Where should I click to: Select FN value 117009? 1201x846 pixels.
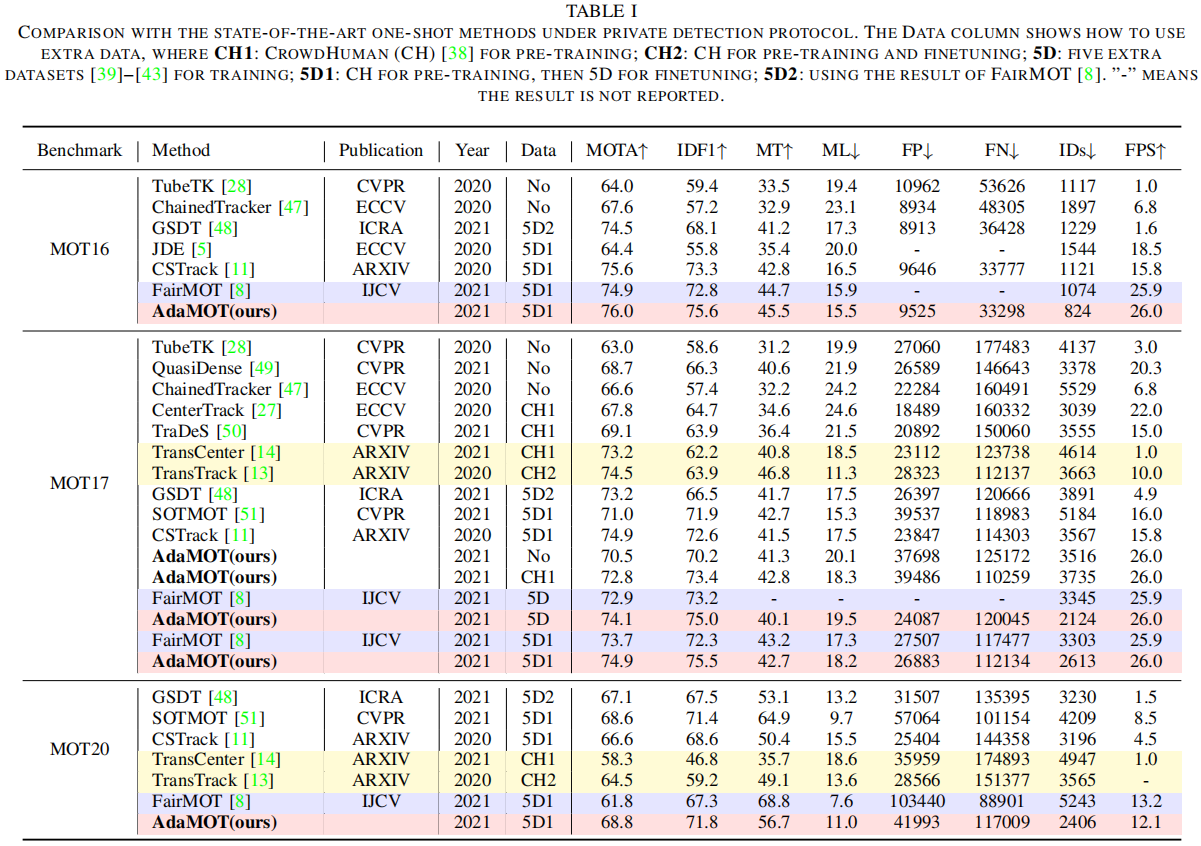tap(1001, 822)
